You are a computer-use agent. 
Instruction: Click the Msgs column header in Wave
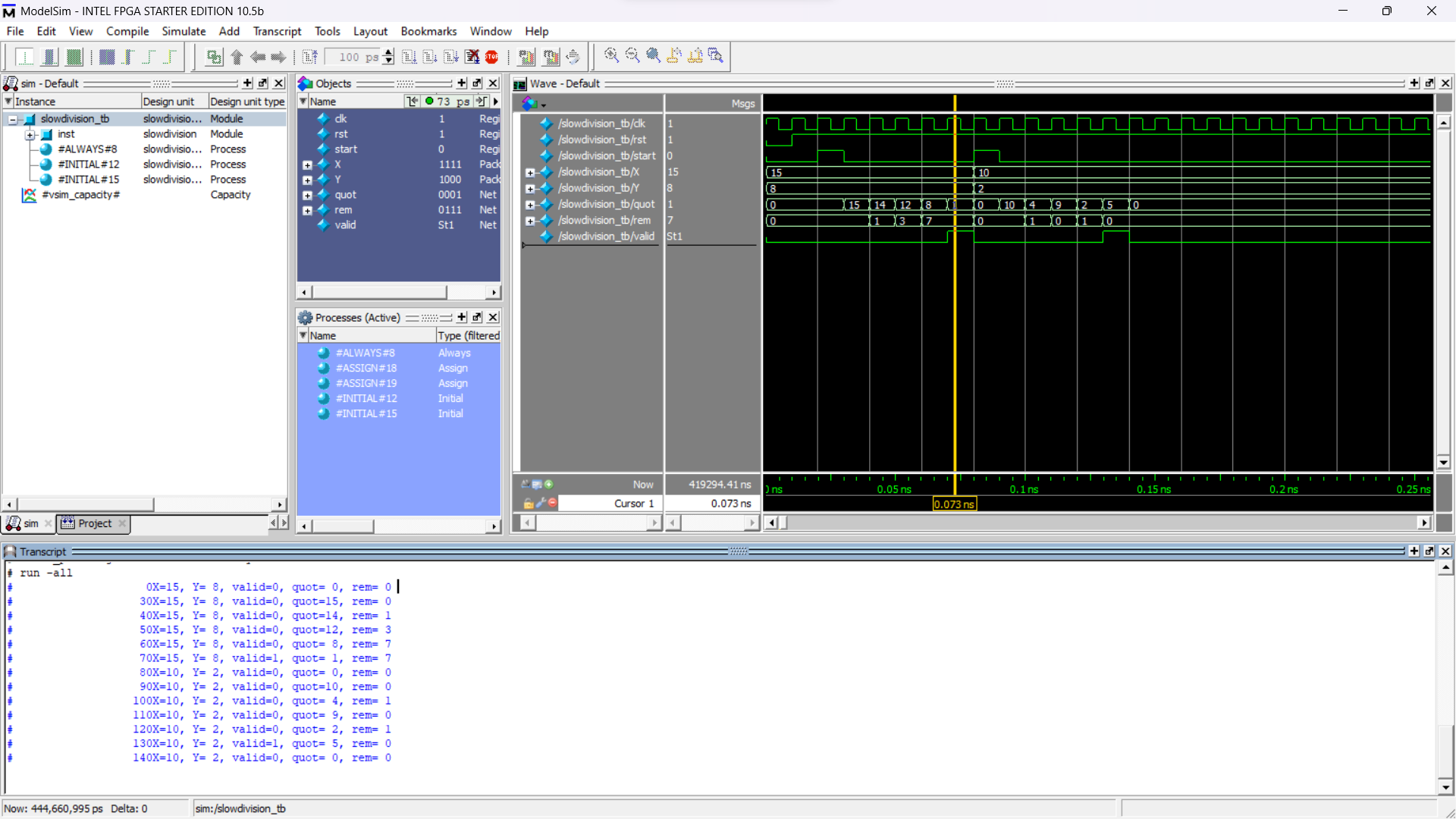coord(742,104)
